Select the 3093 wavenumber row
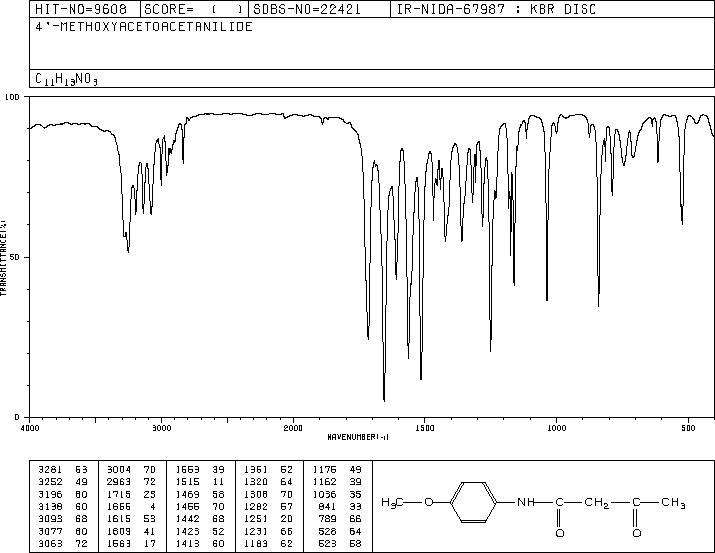The image size is (715, 553). 62,519
